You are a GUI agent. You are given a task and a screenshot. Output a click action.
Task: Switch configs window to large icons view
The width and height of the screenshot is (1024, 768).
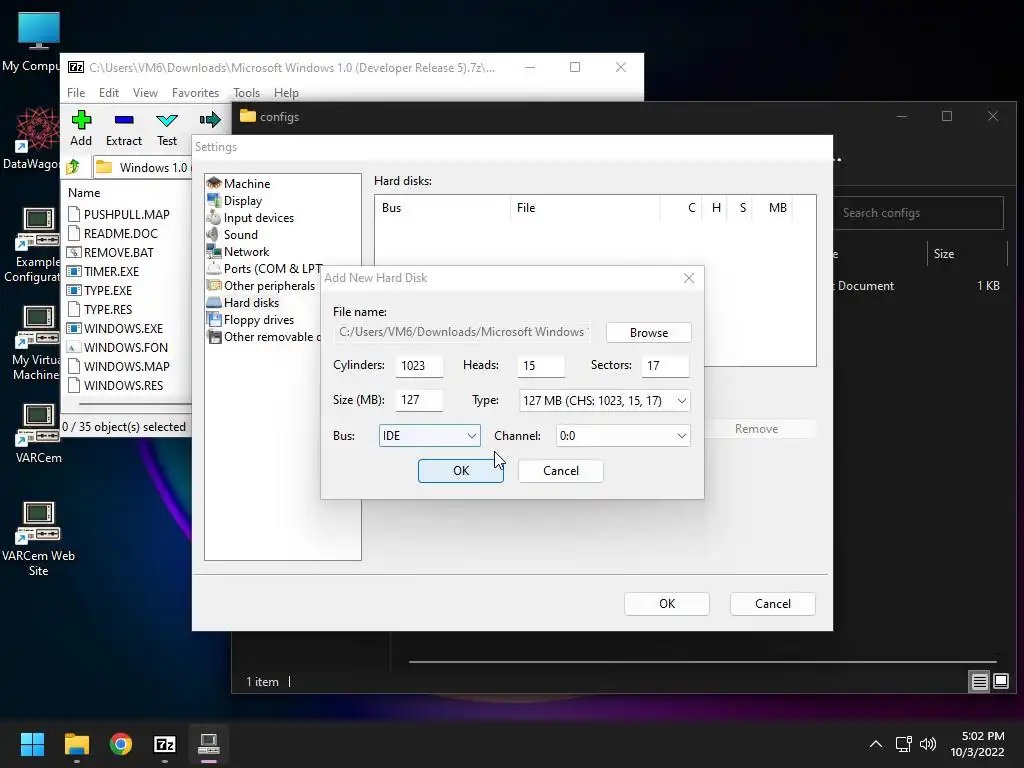tap(1000, 682)
